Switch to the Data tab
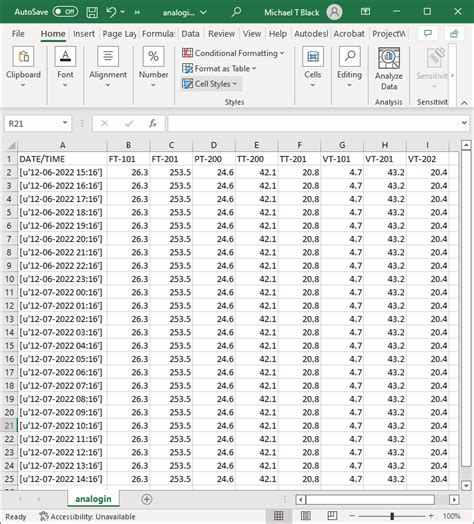The height and width of the screenshot is (524, 474). click(x=190, y=34)
